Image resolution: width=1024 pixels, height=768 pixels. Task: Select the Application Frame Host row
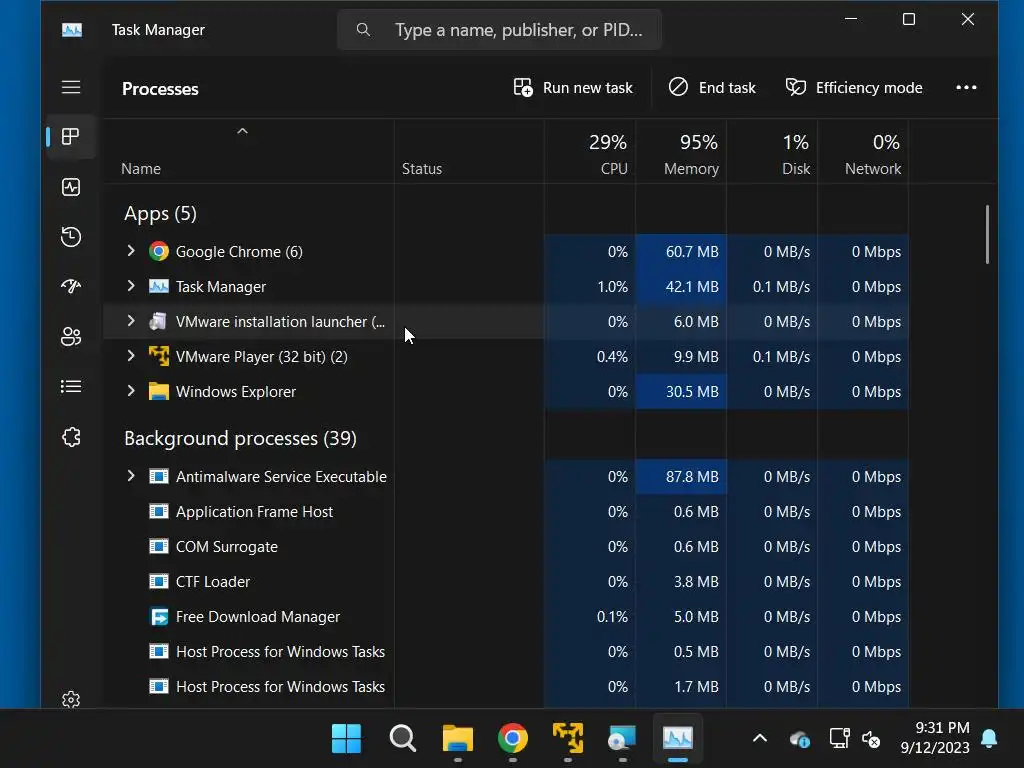coord(505,512)
